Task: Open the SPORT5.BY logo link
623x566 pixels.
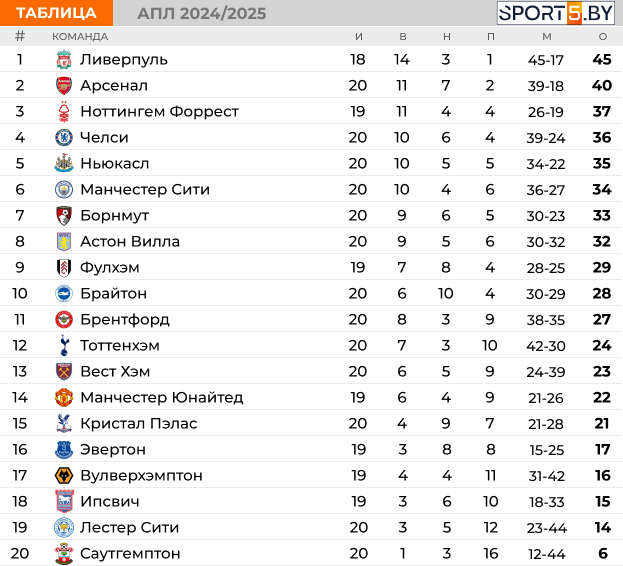Action: 555,13
